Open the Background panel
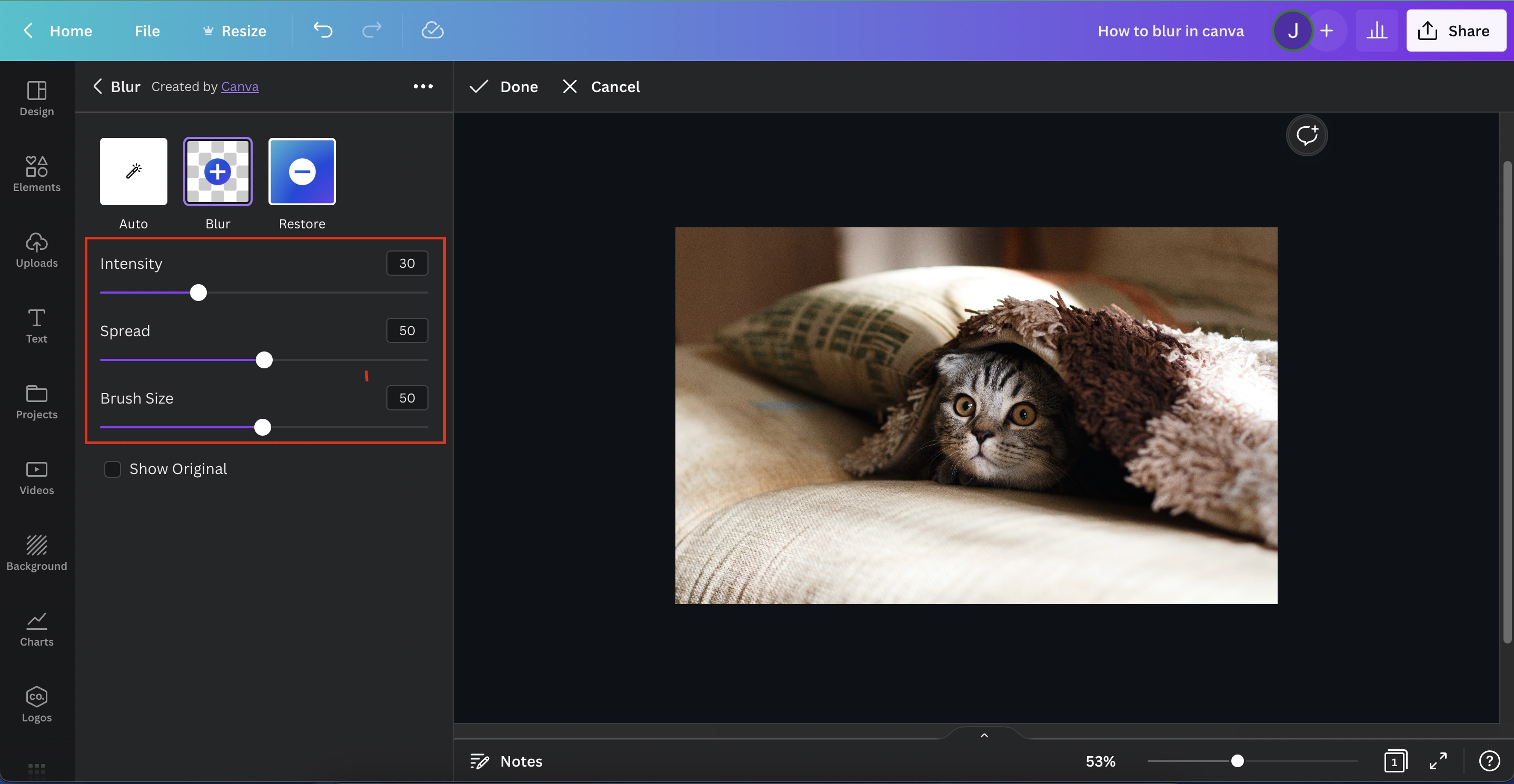 pyautogui.click(x=36, y=552)
